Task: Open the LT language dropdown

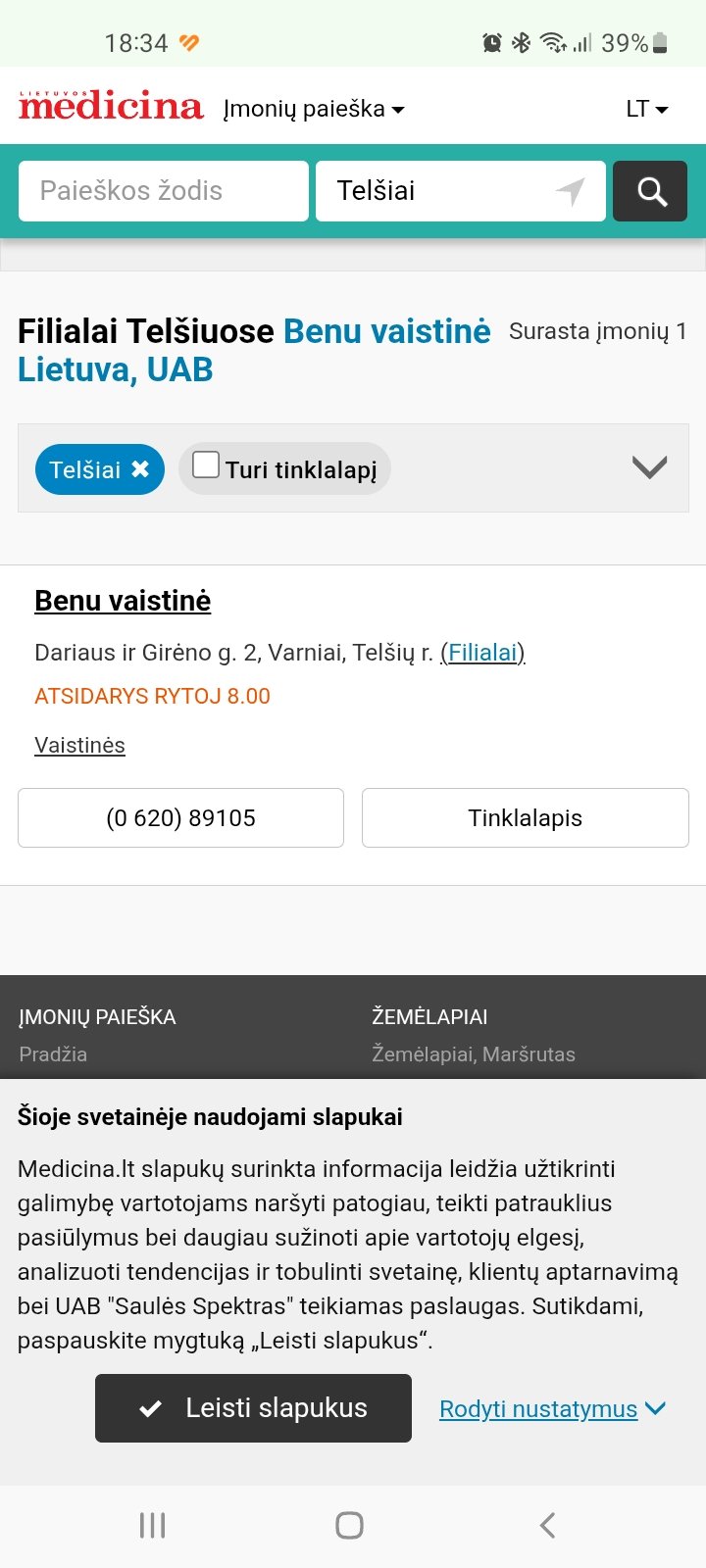Action: pos(647,109)
